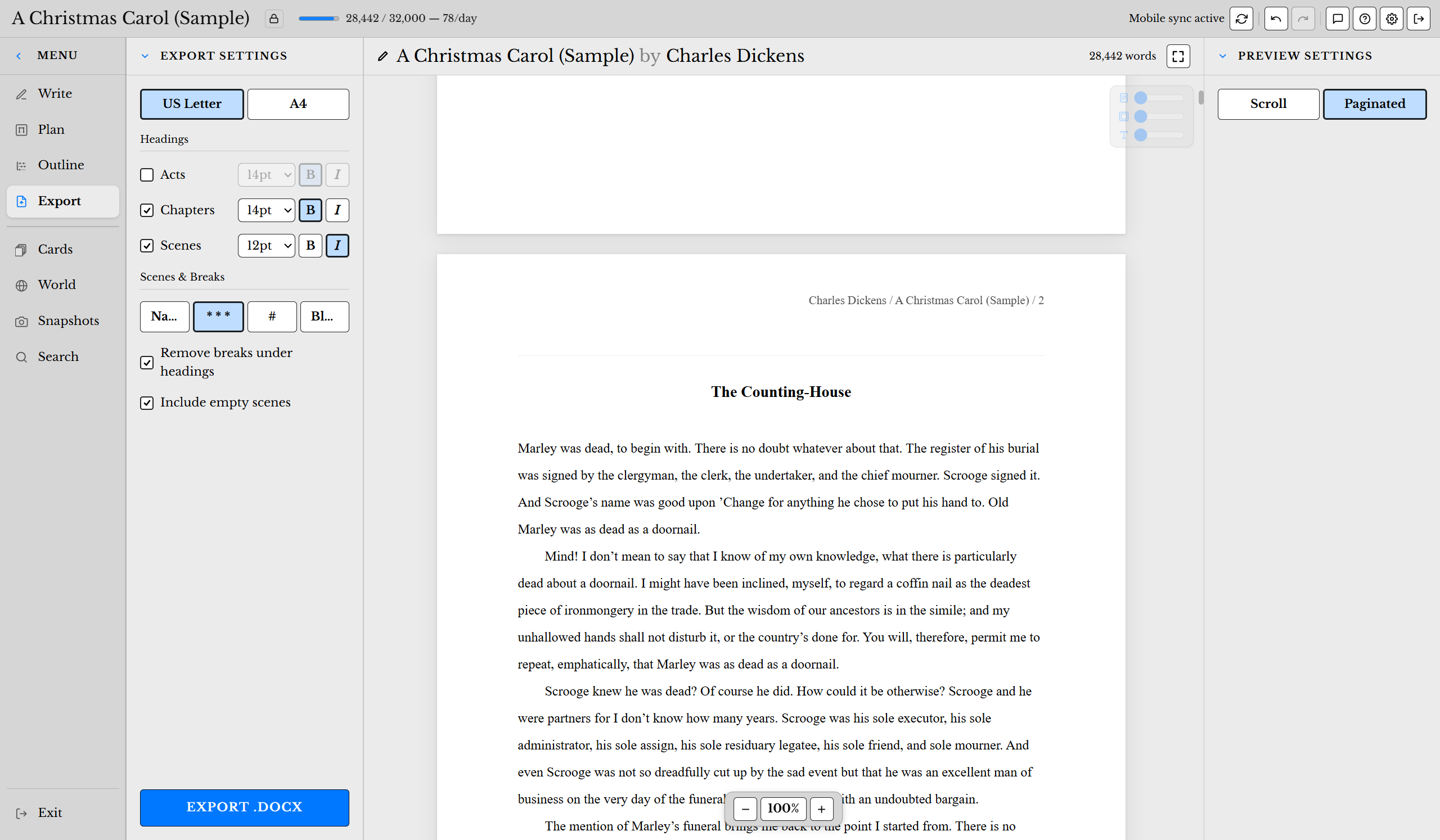The image size is (1440, 840).
Task: Click the Exit door icon in sidebar
Action: click(x=21, y=813)
